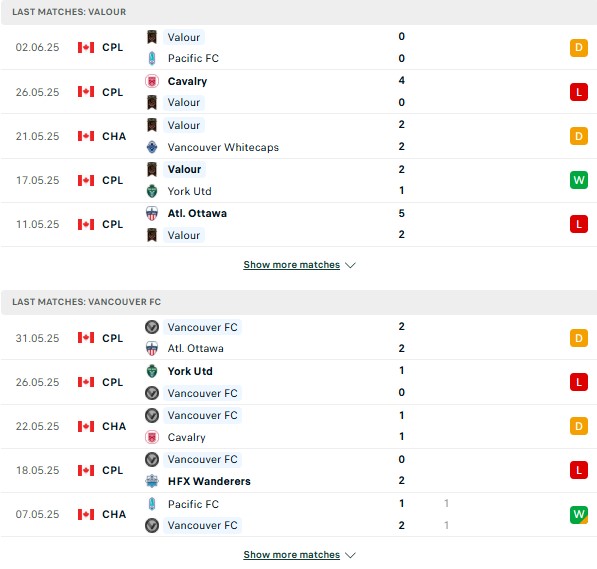Click the Pacific FC crest in 02.06.25 match
Viewport: 597px width, 569px height.
click(152, 58)
